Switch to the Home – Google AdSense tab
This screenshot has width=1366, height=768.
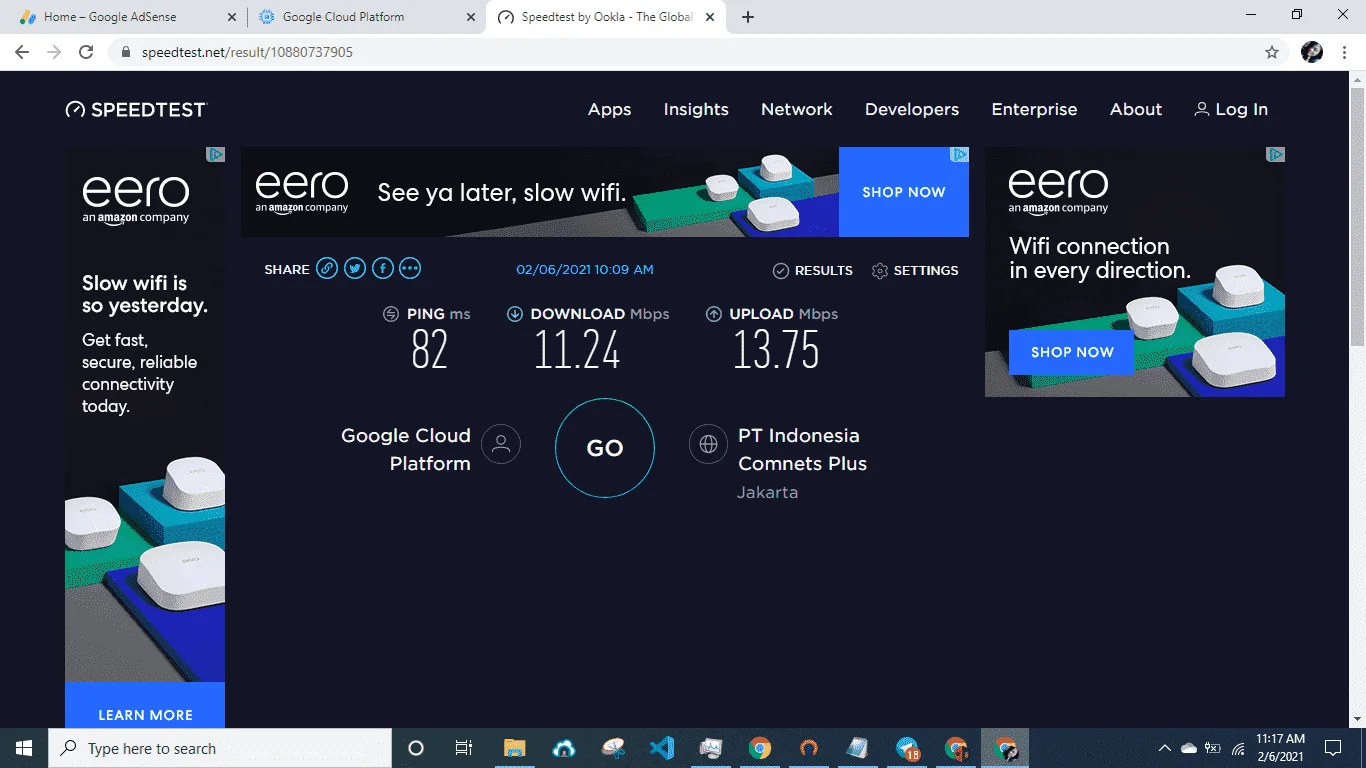(x=125, y=17)
